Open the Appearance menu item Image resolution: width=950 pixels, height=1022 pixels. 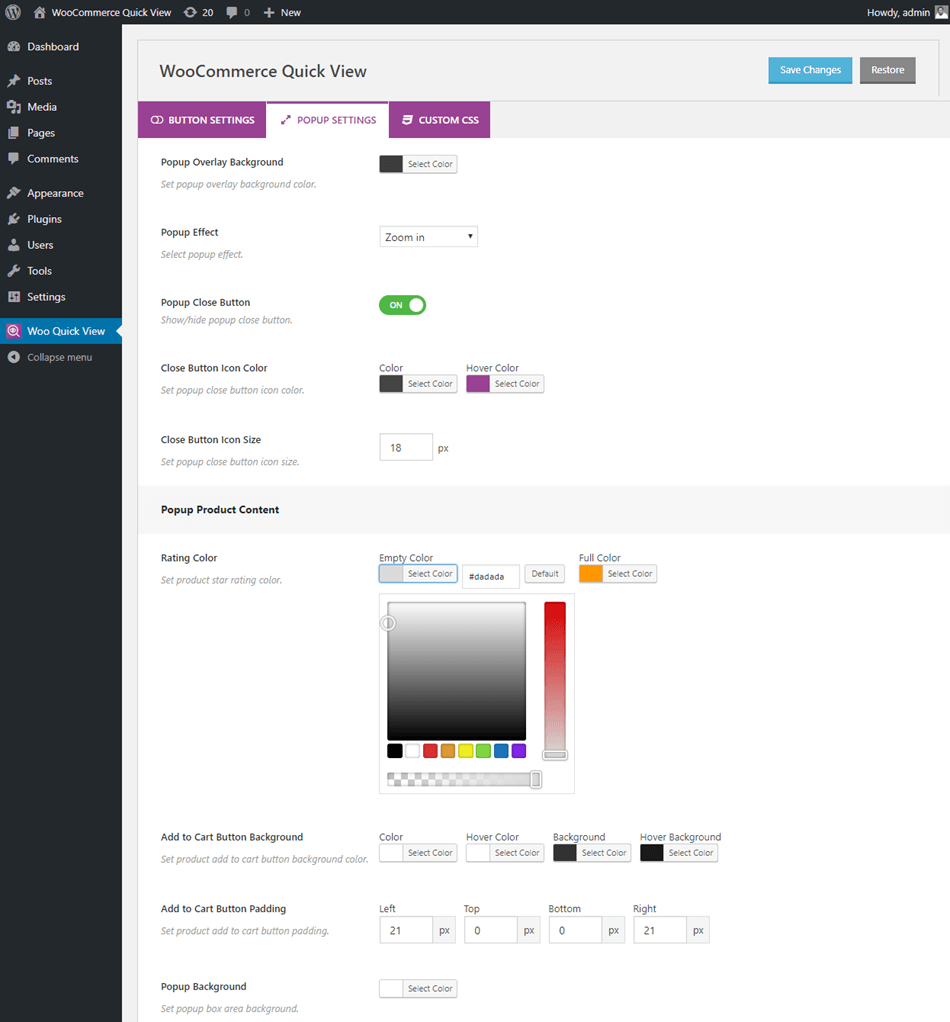click(61, 193)
